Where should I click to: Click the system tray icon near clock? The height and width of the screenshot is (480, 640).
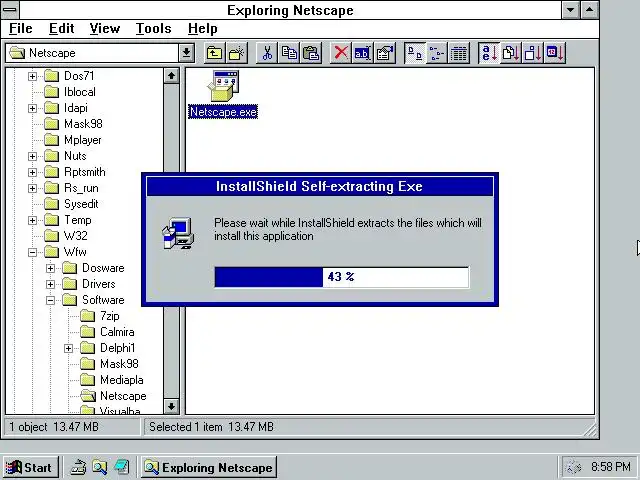pos(574,467)
